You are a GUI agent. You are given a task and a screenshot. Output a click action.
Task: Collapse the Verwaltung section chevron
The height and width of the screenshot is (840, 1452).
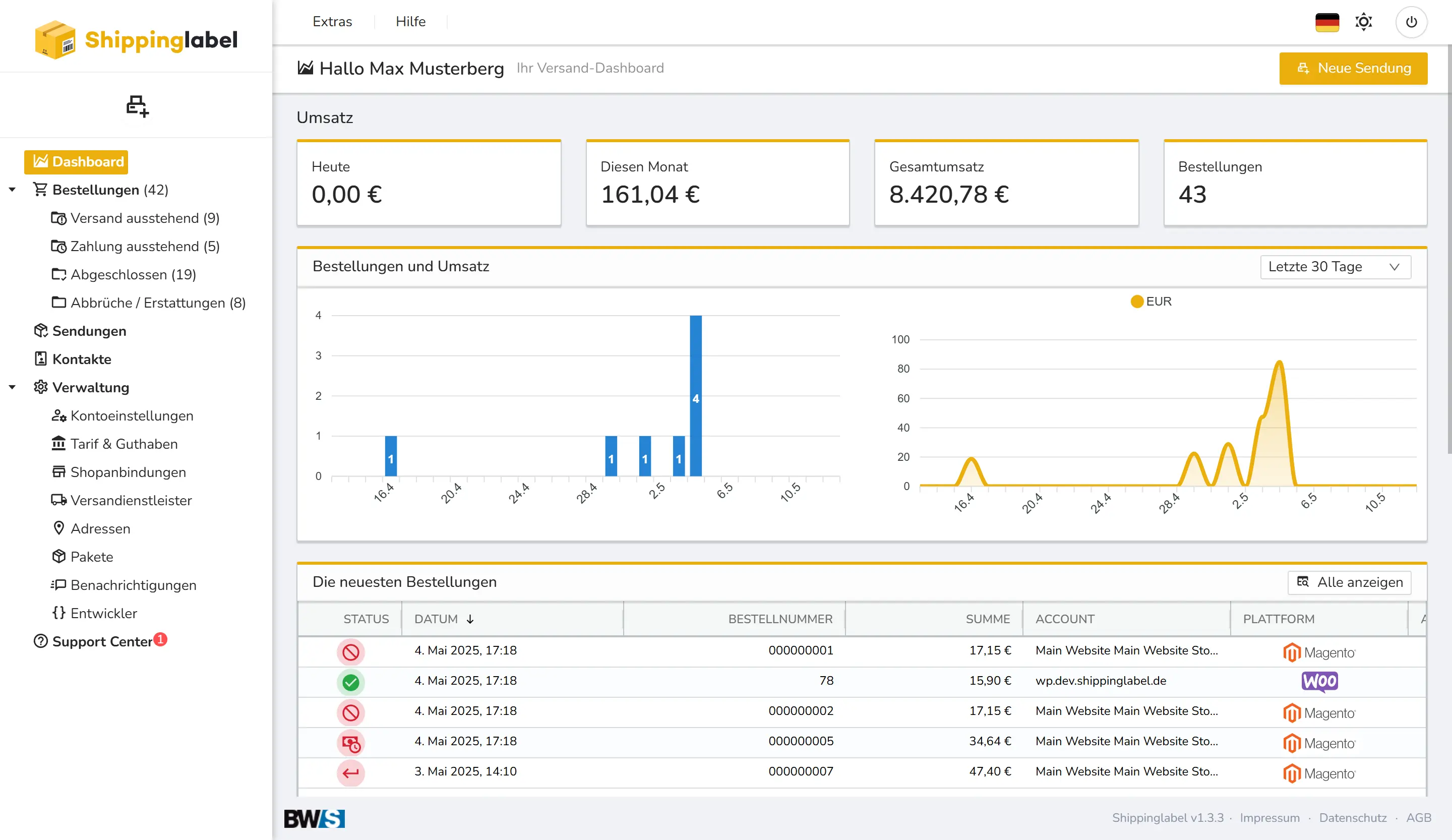coord(12,387)
